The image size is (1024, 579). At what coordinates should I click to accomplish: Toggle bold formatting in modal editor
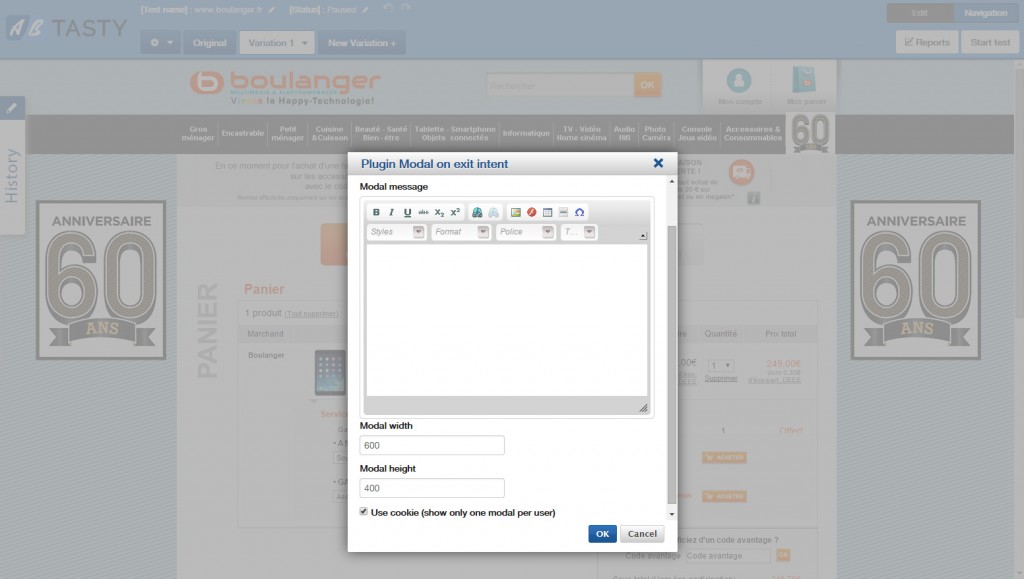point(376,212)
